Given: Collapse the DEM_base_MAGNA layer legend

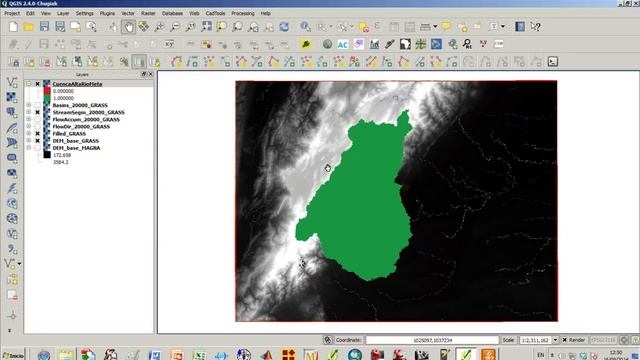Looking at the screenshot, I should tap(29, 148).
